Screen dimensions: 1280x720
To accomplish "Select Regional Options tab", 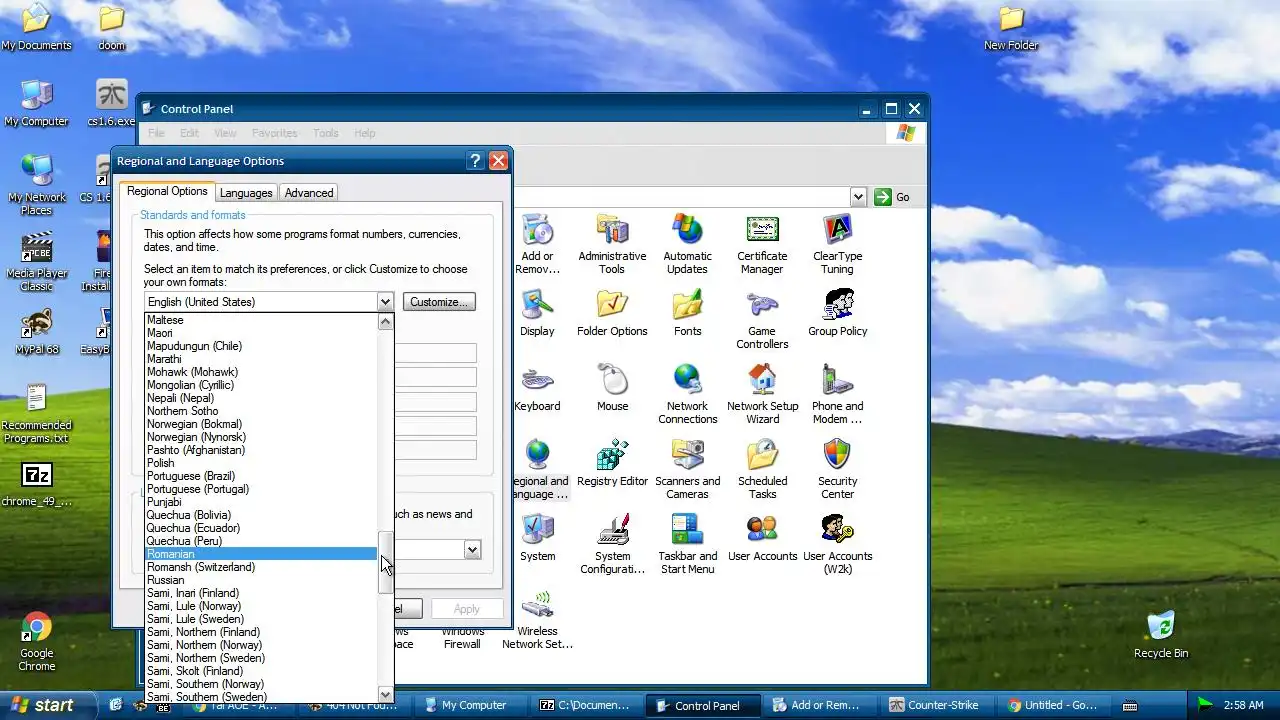I will pos(167,191).
